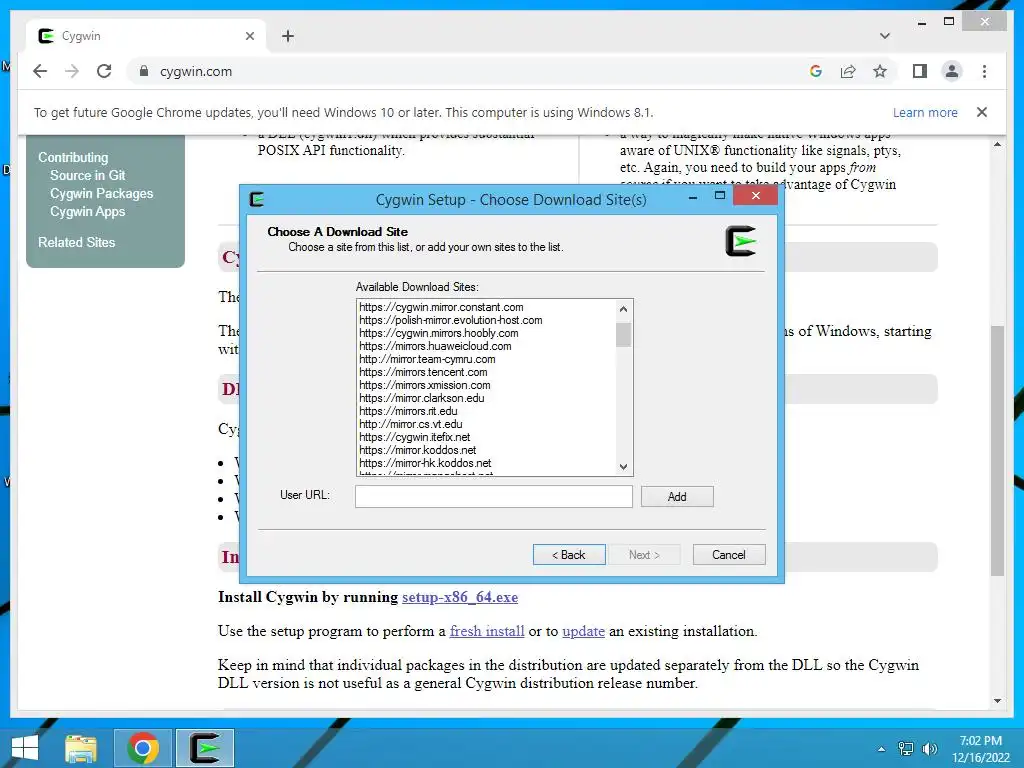Open Contributing sidebar link
The image size is (1024, 768).
coord(73,157)
